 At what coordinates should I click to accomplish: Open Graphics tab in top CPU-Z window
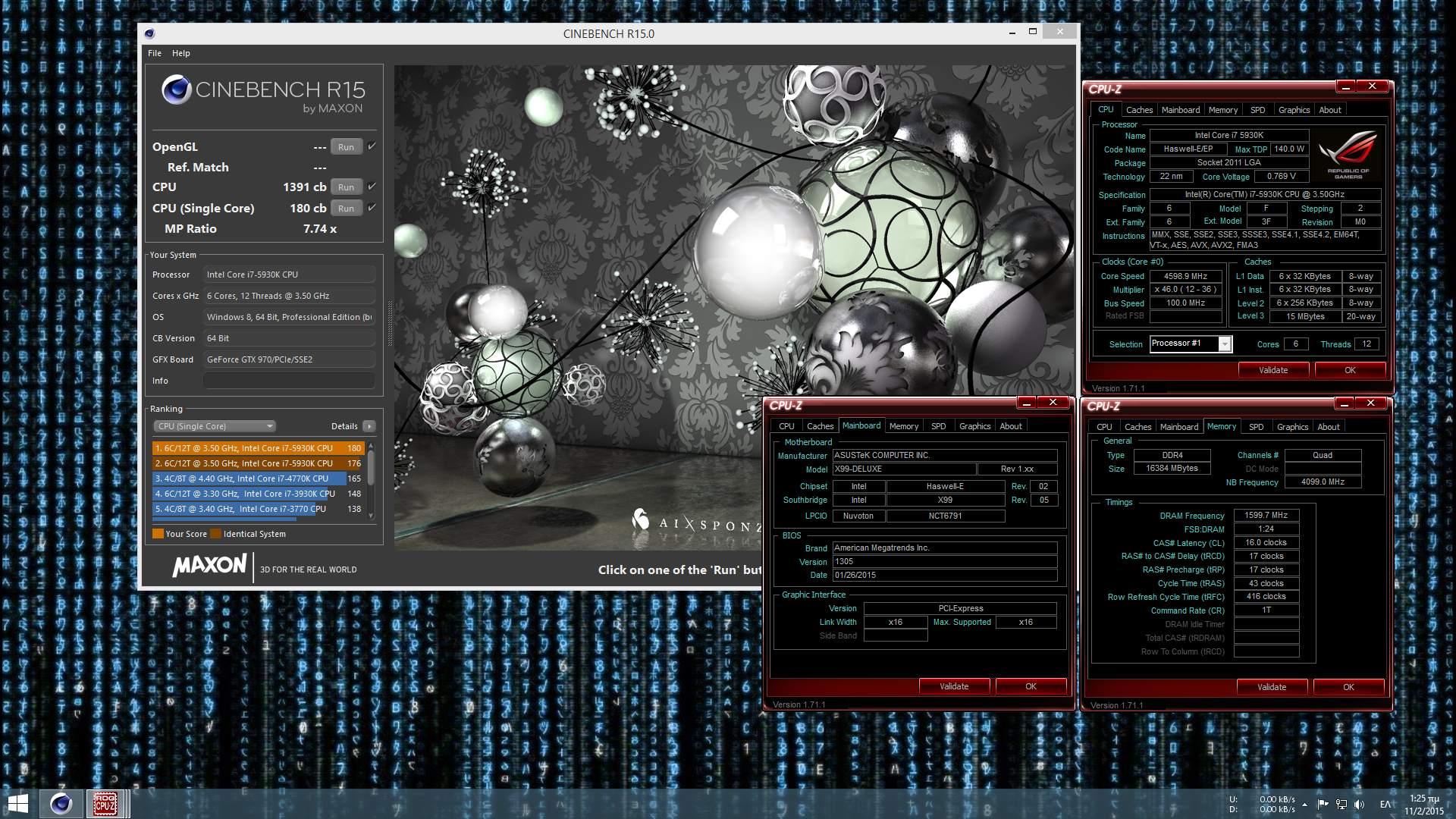pyautogui.click(x=1294, y=110)
